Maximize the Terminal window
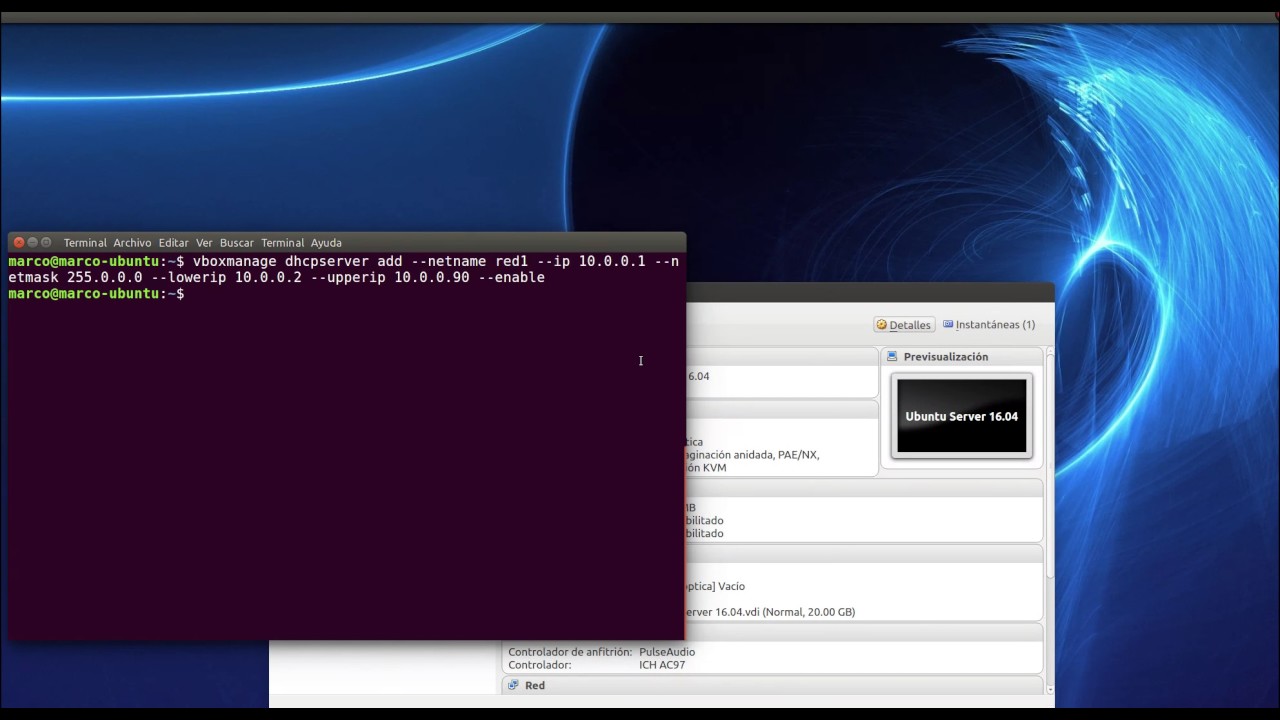 (46, 242)
